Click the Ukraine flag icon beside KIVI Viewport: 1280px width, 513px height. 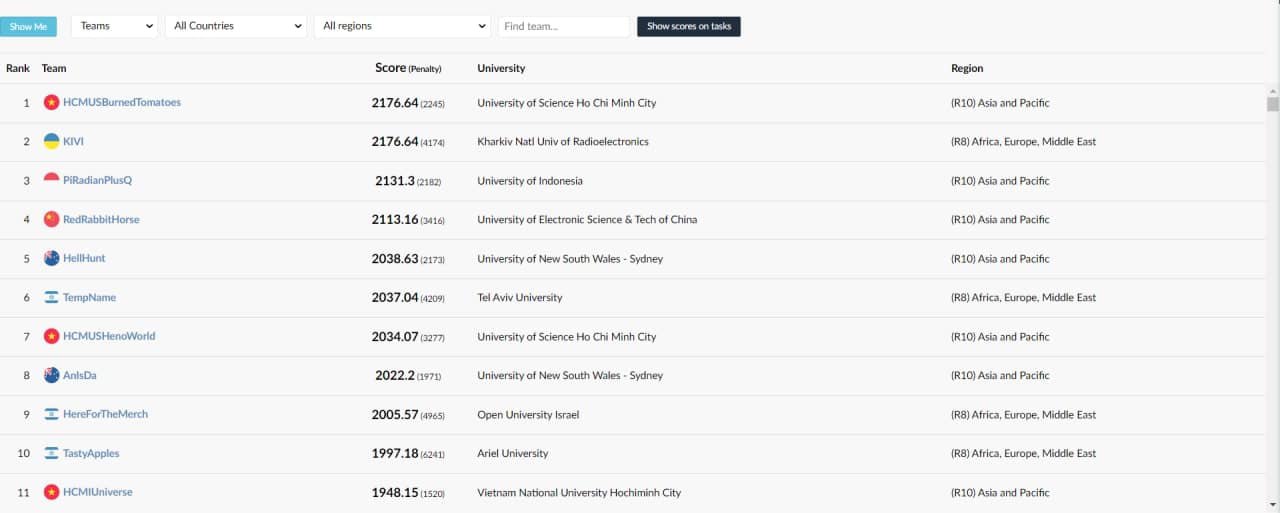[52, 141]
